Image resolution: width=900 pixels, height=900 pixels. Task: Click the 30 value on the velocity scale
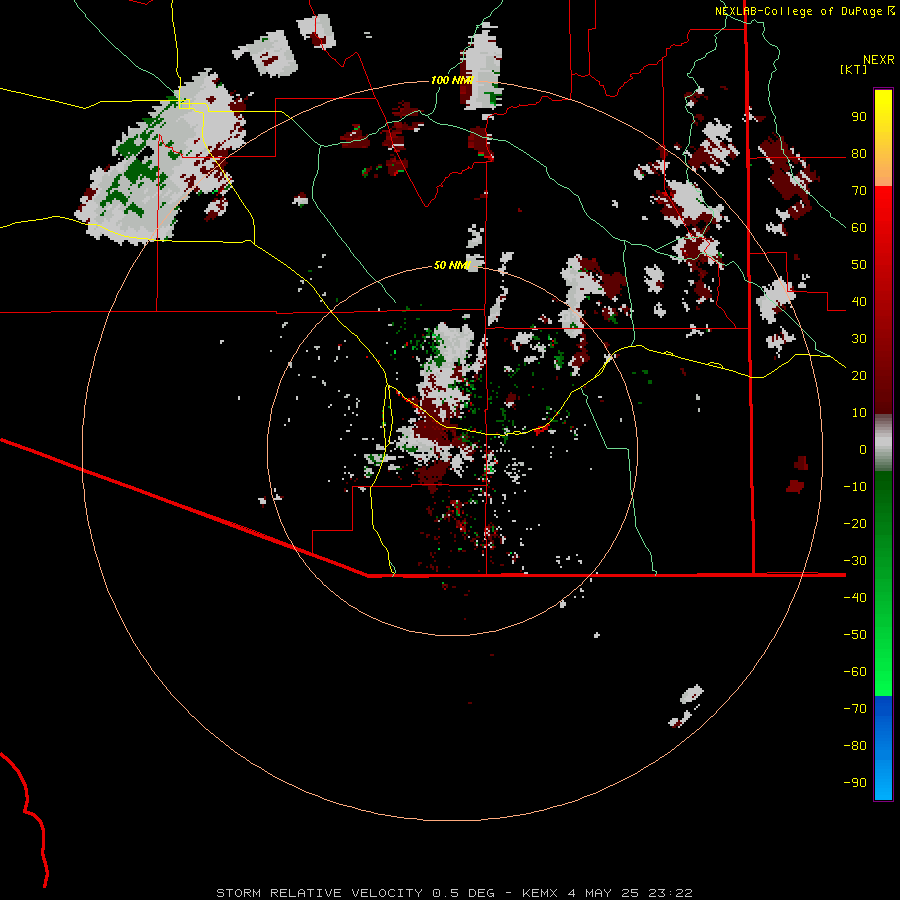click(859, 339)
